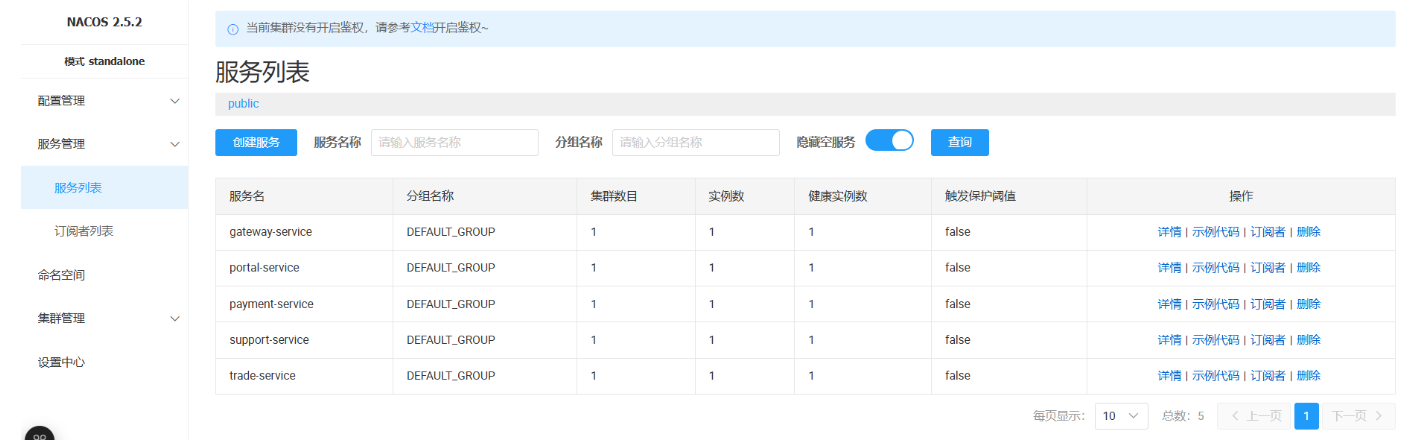Viewport: 1410px width, 440px height.
Task: Click the public namespace tab
Action: click(243, 104)
